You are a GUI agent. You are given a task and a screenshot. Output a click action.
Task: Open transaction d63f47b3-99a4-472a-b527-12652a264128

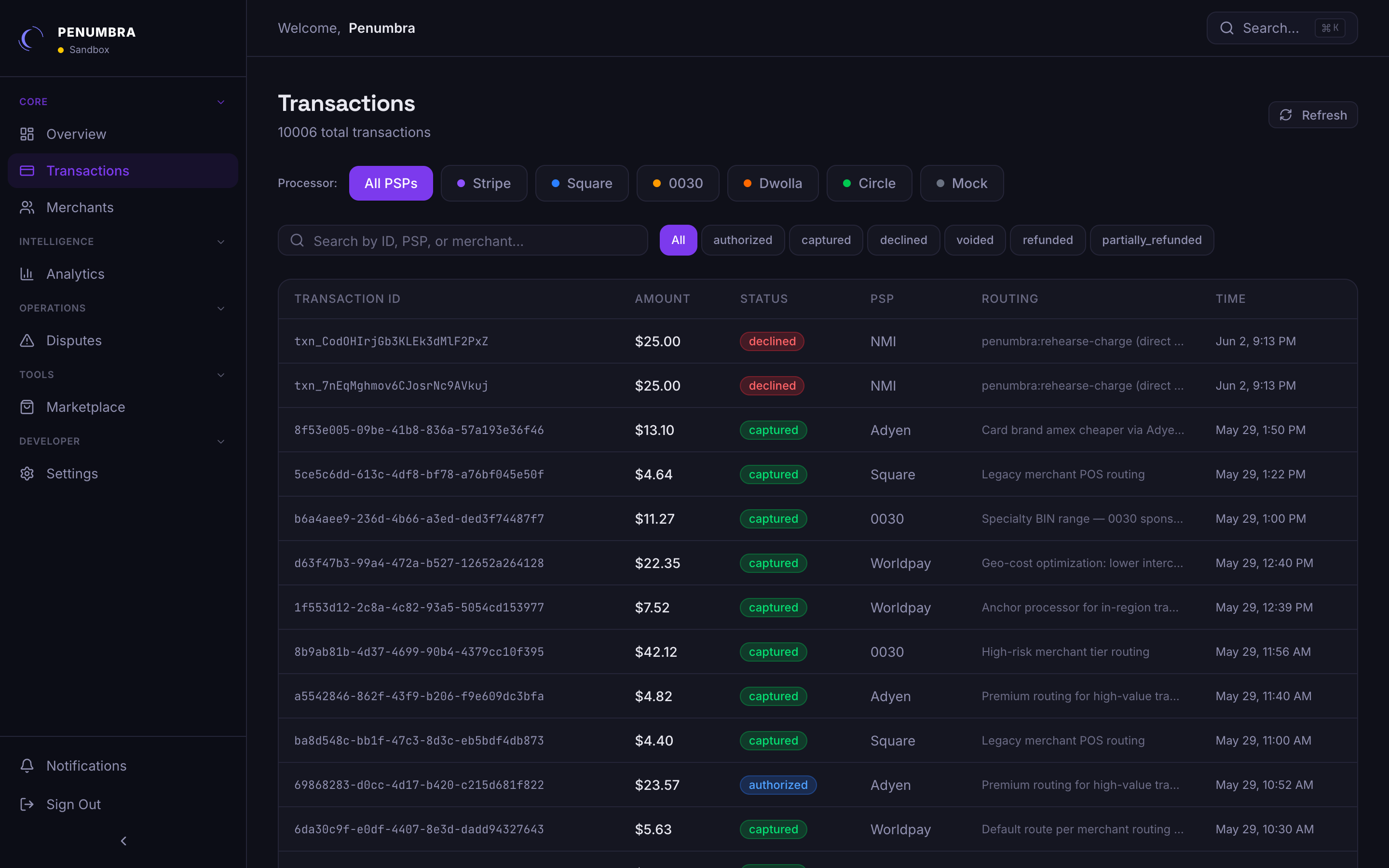(x=419, y=563)
